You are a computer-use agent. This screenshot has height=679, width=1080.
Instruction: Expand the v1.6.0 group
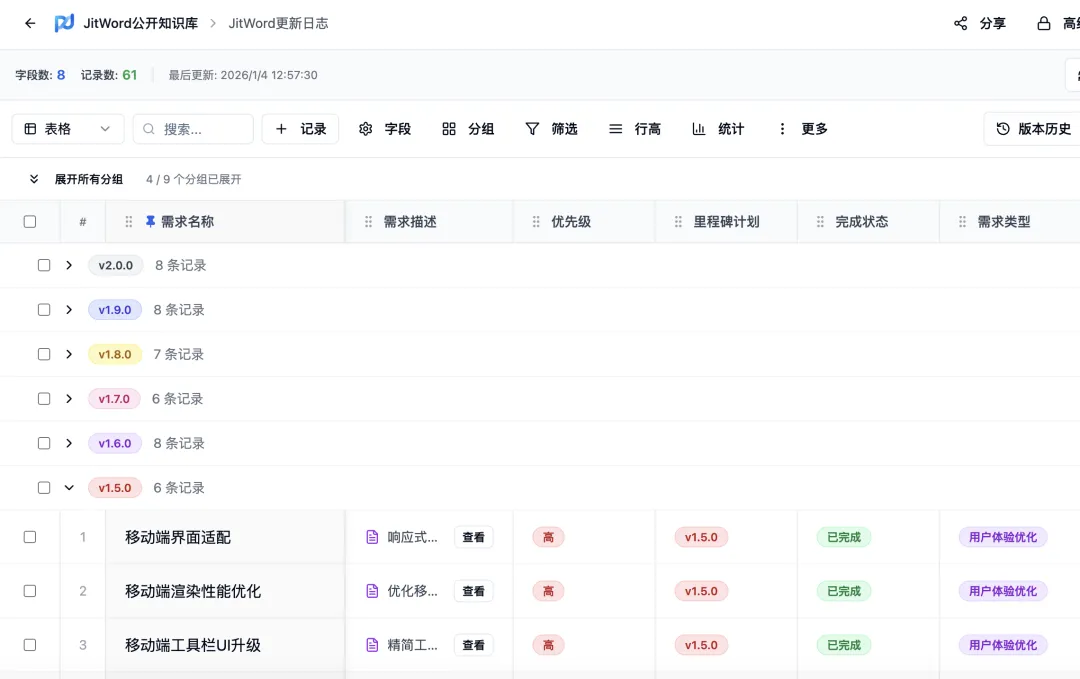click(x=69, y=443)
